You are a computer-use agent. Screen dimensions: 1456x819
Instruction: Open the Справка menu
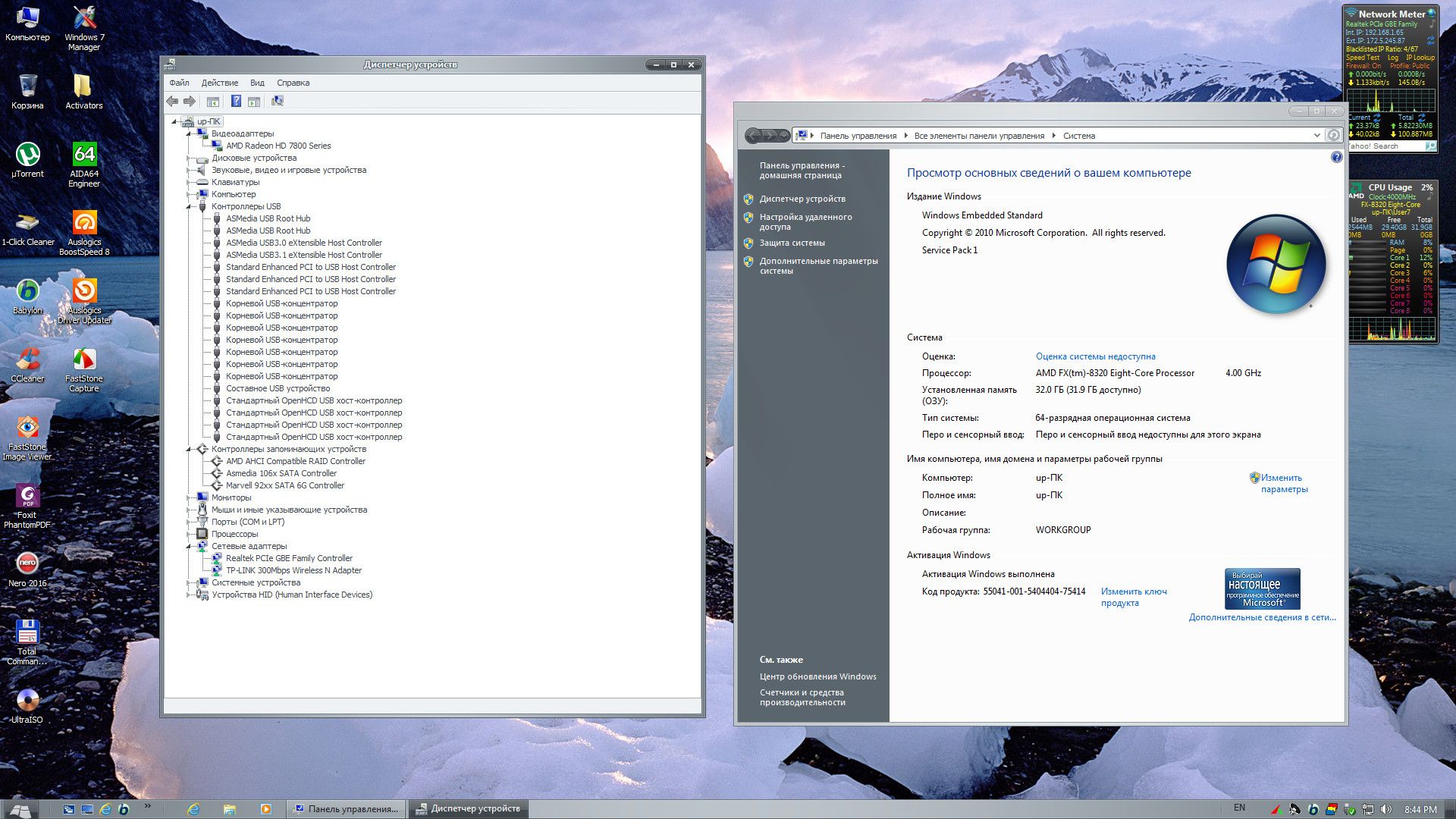pyautogui.click(x=293, y=83)
